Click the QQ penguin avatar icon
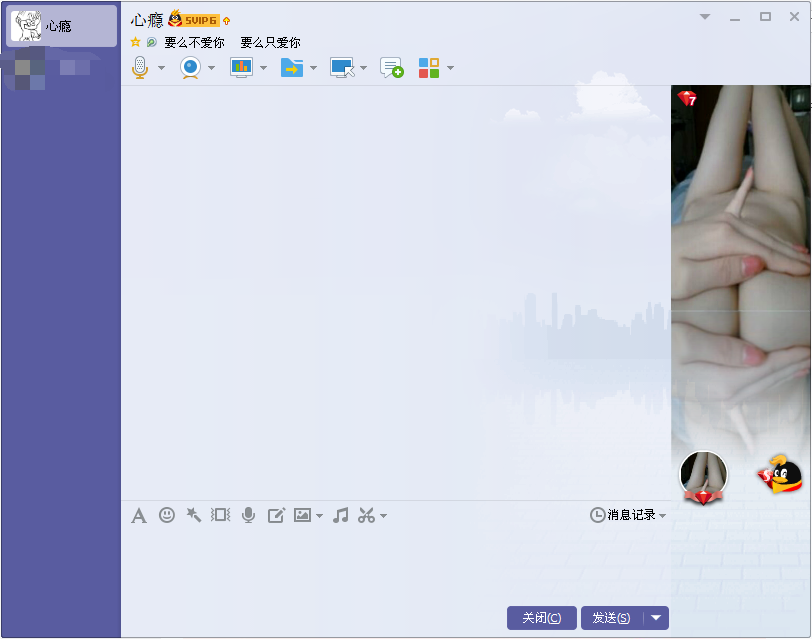The image size is (812, 639). coord(781,474)
